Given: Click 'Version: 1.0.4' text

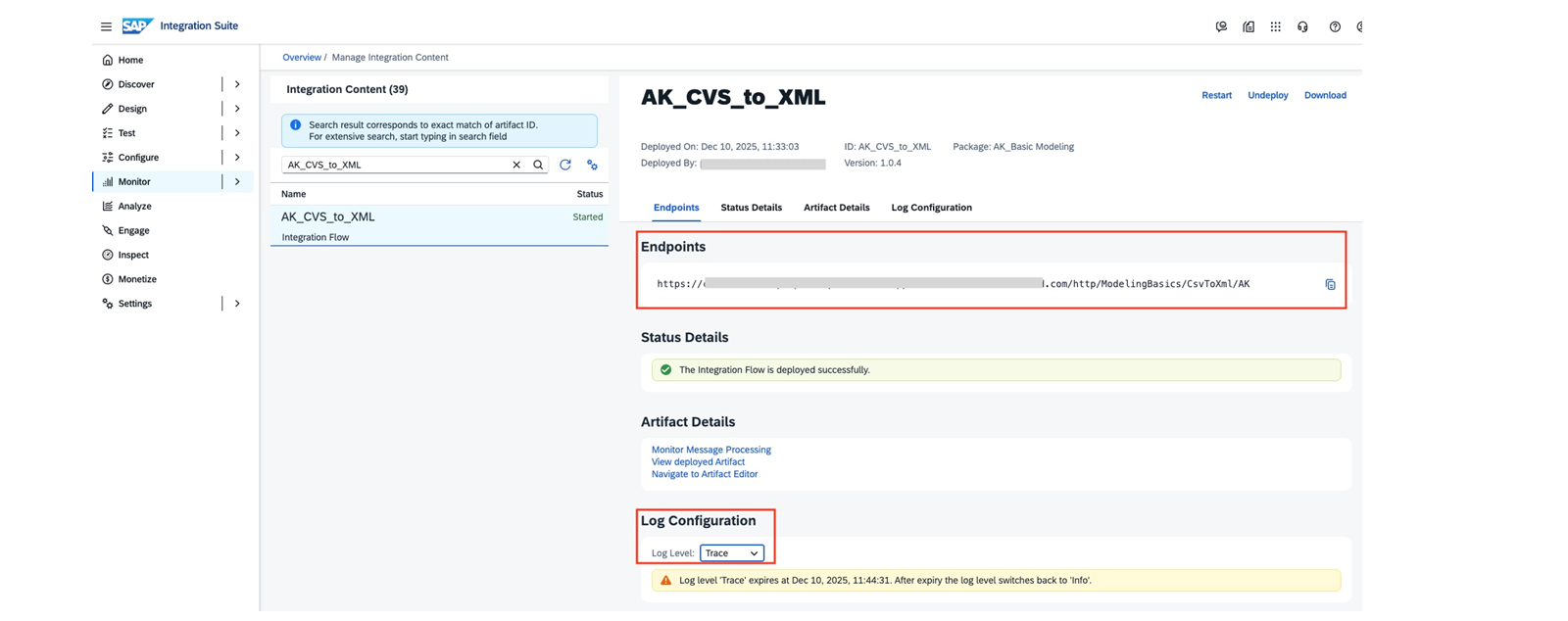Looking at the screenshot, I should (872, 163).
